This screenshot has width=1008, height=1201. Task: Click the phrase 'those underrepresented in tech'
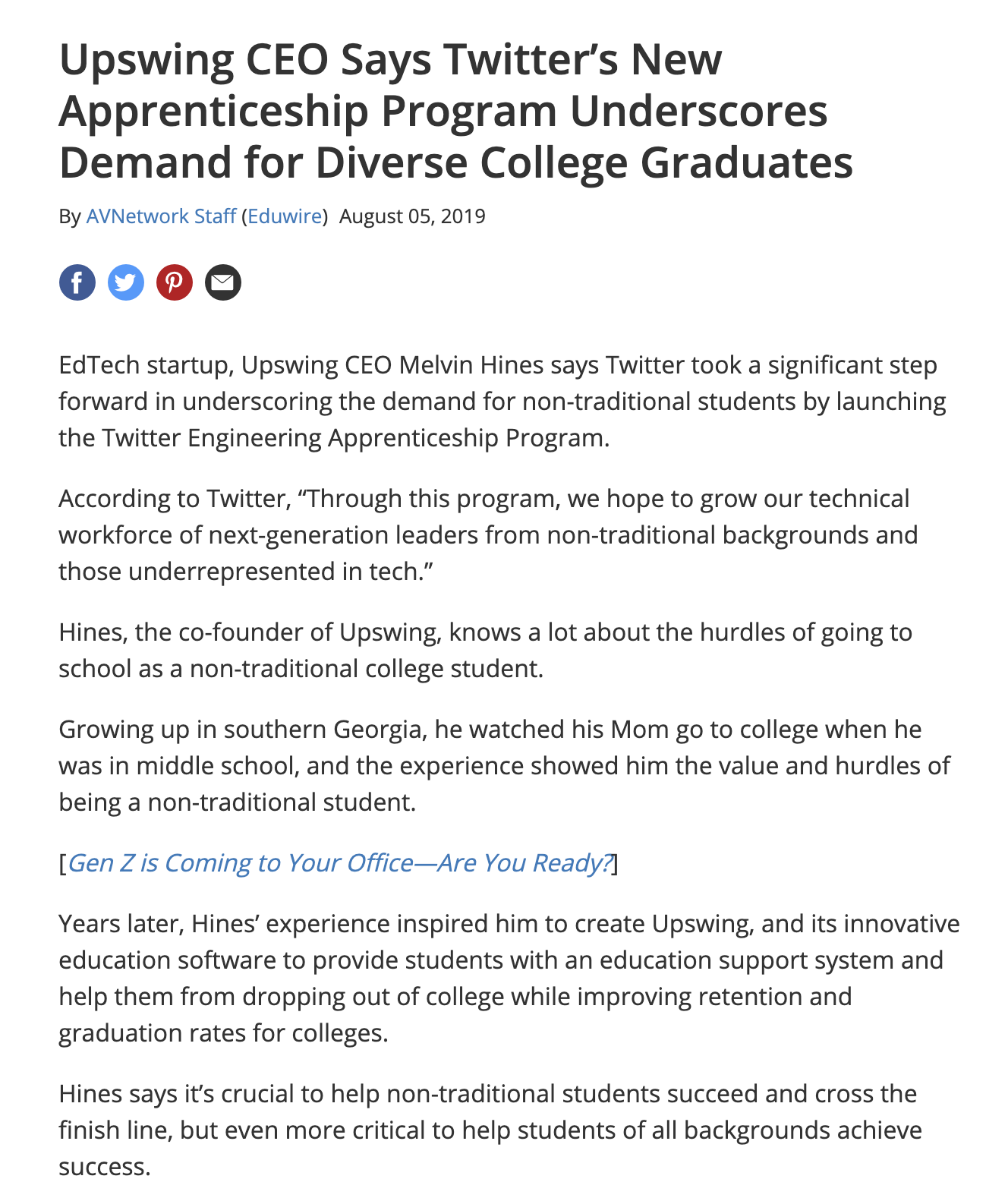point(238,572)
